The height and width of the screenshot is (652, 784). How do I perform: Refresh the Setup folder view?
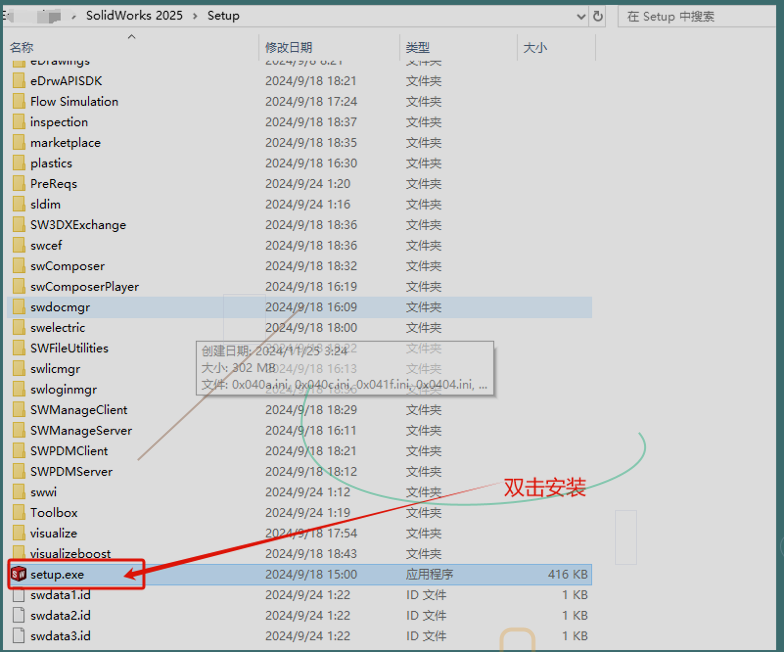coord(598,16)
